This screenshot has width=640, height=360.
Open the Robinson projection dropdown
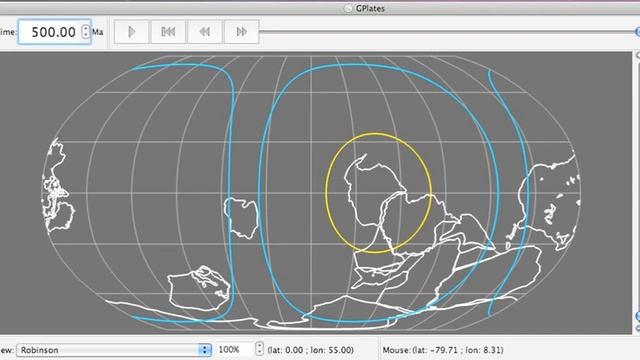(114, 350)
